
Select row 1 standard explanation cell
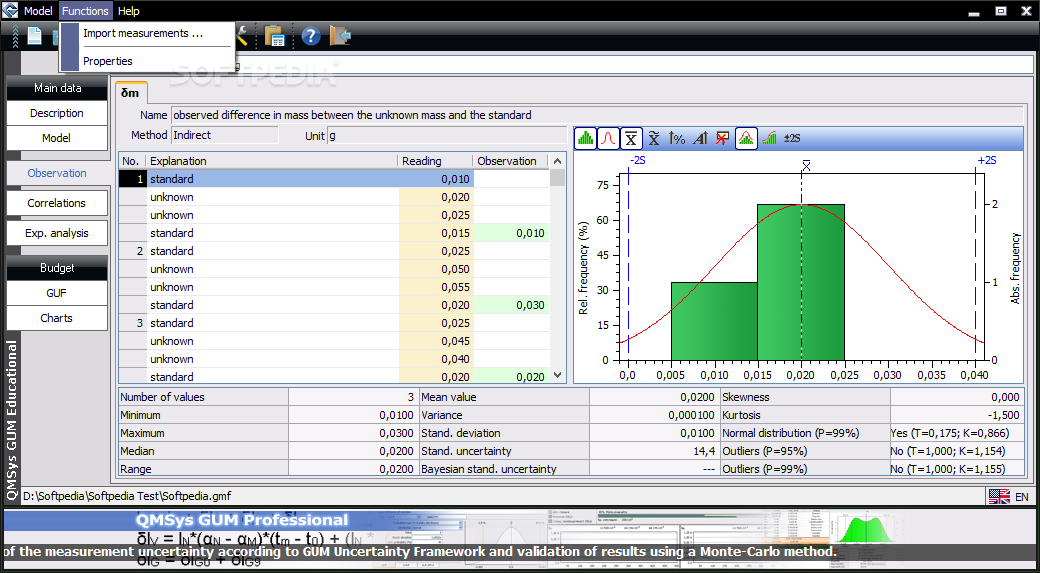(x=273, y=179)
